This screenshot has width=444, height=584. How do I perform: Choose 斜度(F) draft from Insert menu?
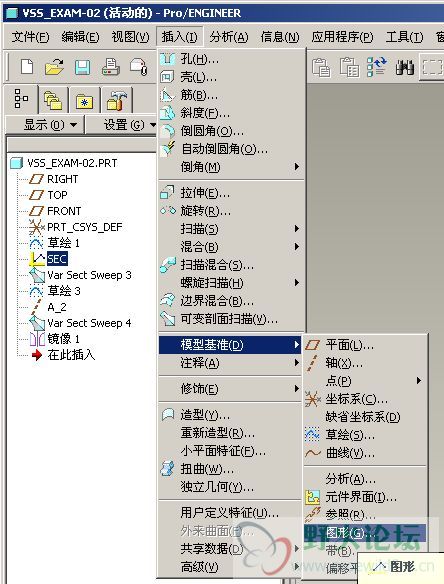(232, 113)
